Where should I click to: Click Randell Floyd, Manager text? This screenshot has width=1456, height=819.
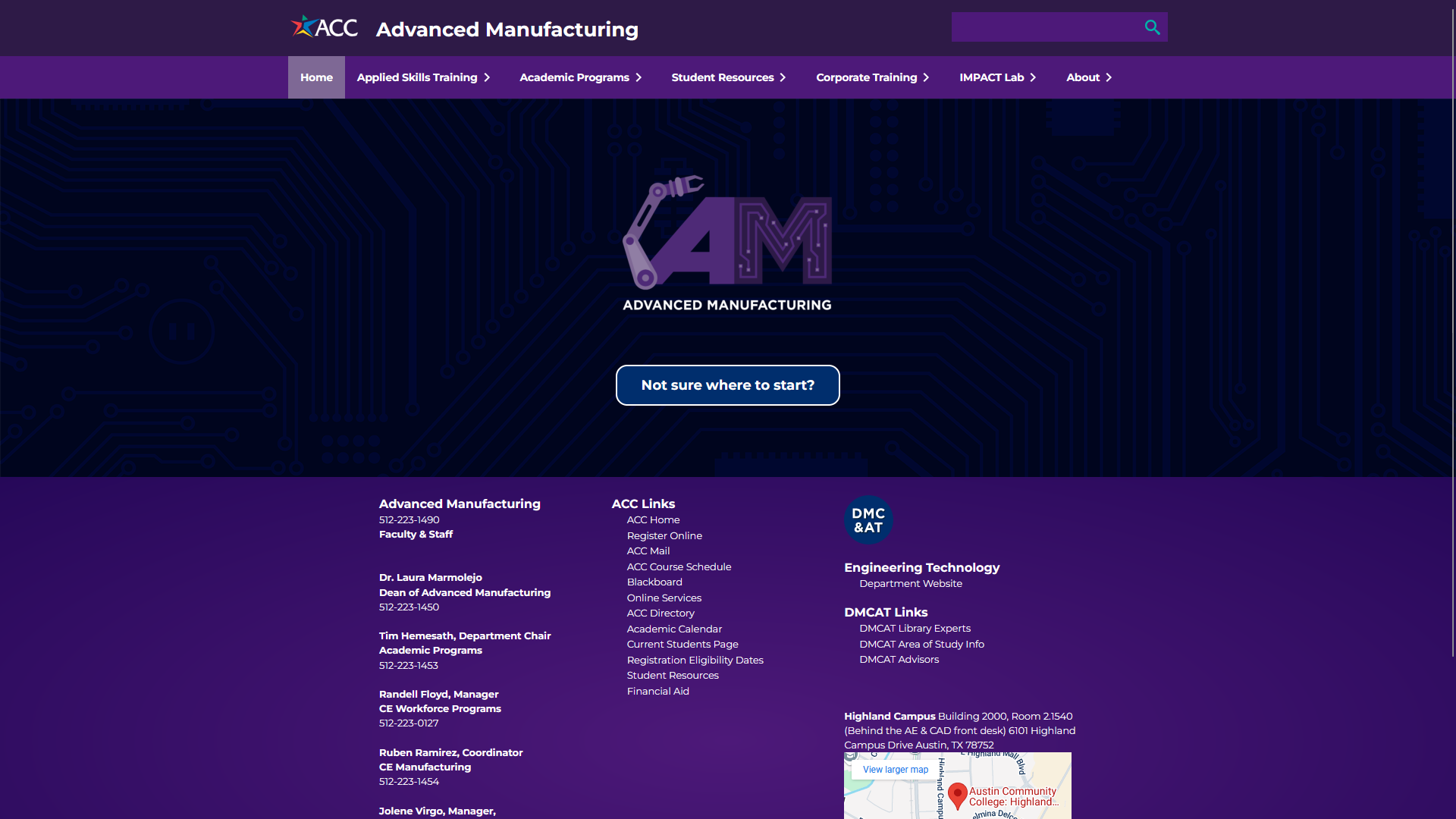point(438,695)
